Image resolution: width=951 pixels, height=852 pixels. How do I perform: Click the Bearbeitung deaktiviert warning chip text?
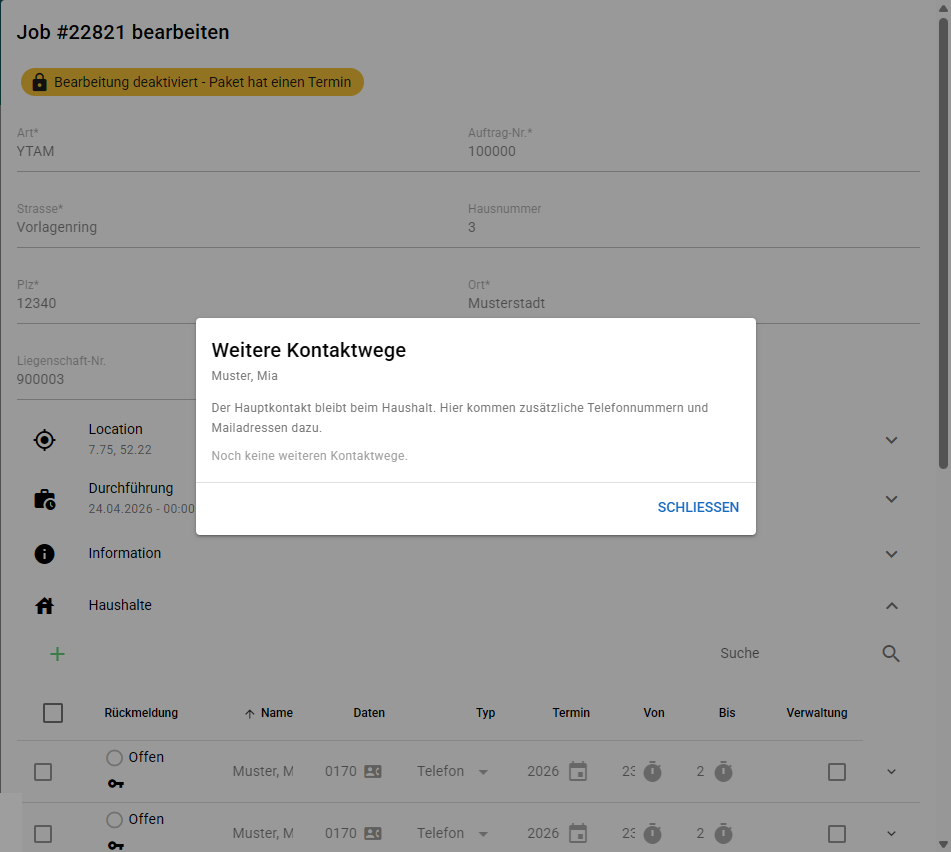tap(203, 82)
